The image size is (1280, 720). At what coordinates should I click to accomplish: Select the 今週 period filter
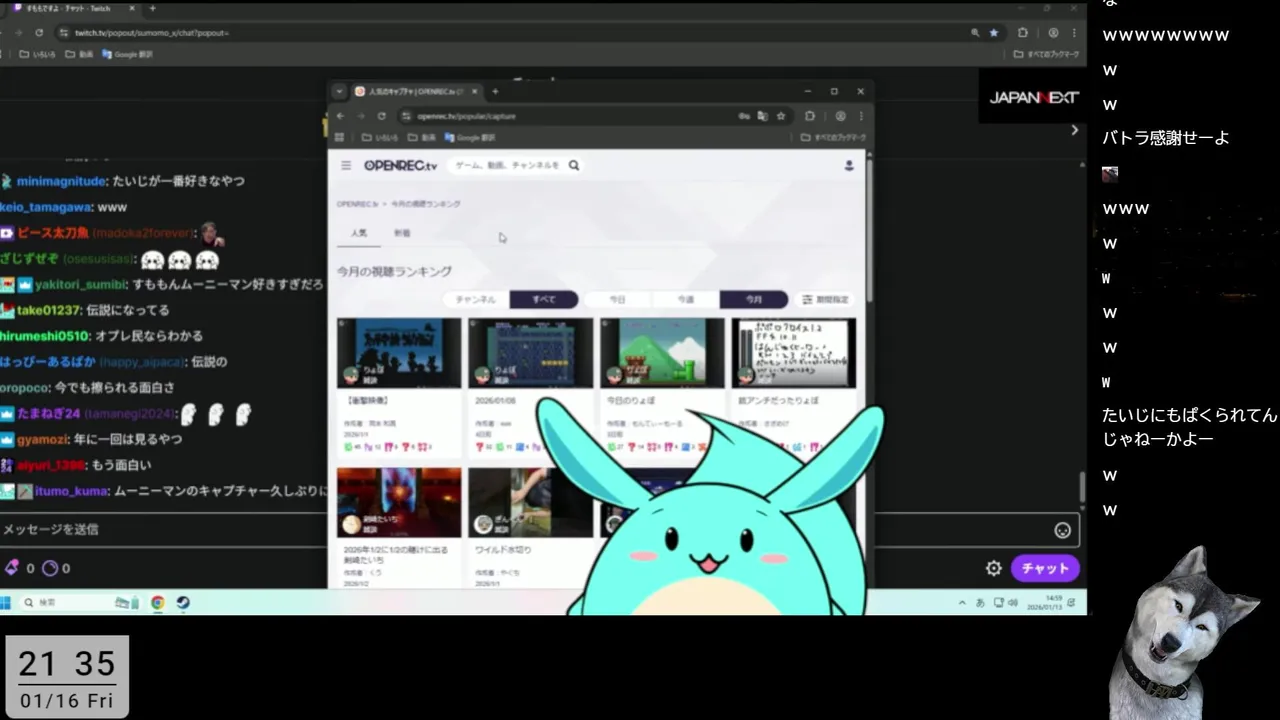685,299
